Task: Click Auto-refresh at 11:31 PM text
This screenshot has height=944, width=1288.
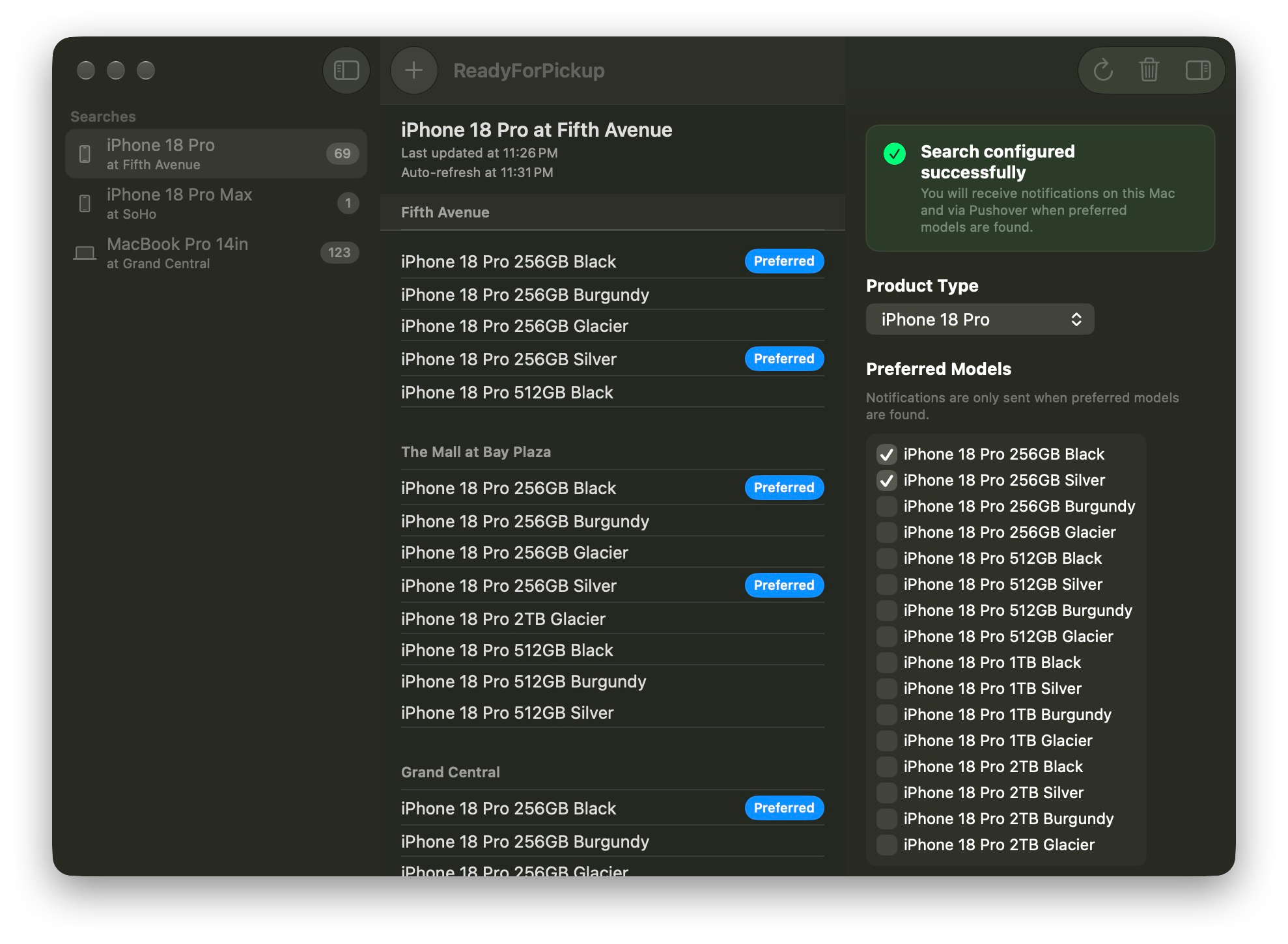Action: (477, 173)
